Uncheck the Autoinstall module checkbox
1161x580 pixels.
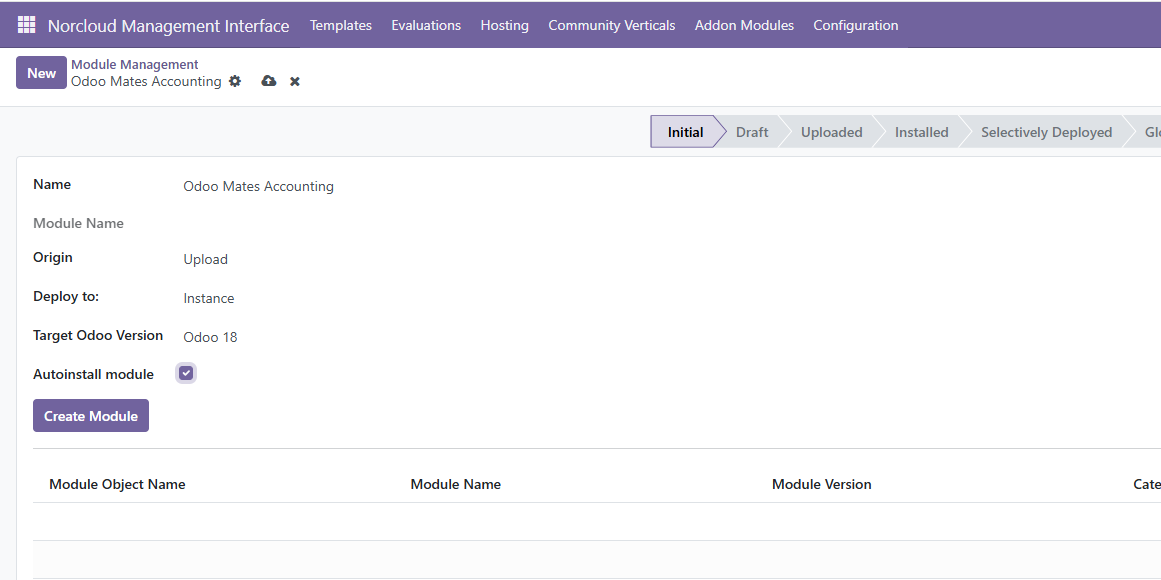tap(186, 373)
